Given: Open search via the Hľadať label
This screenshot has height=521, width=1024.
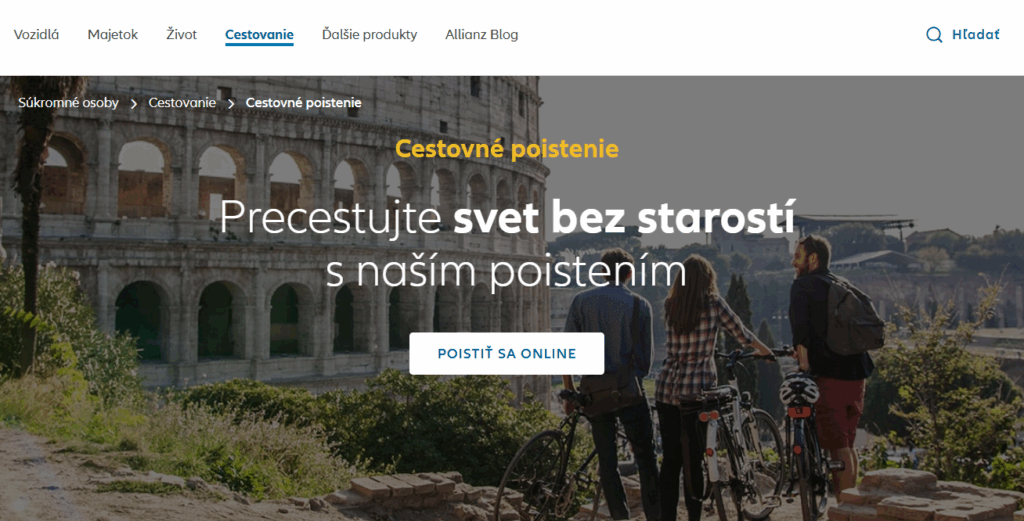Looking at the screenshot, I should click(975, 35).
